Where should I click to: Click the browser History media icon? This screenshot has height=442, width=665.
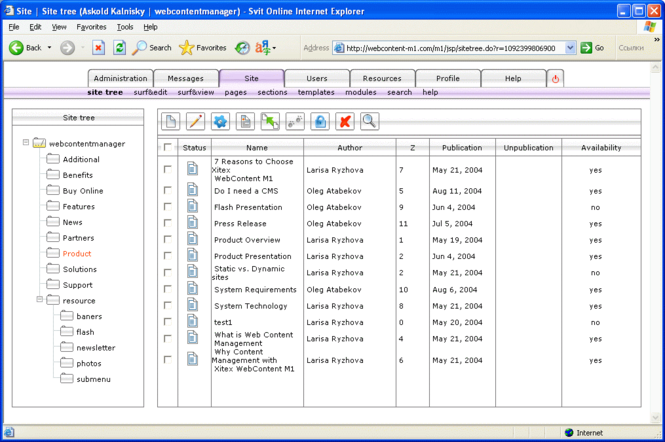242,48
